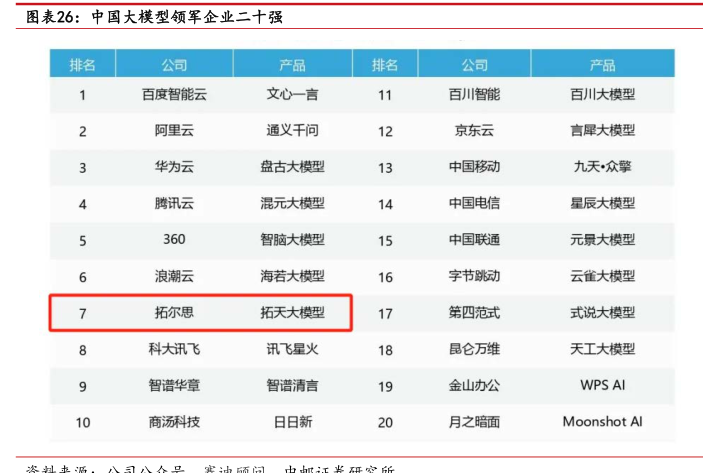The image size is (703, 473).
Task: Select company cell 智谱华章
Action: click(x=174, y=386)
